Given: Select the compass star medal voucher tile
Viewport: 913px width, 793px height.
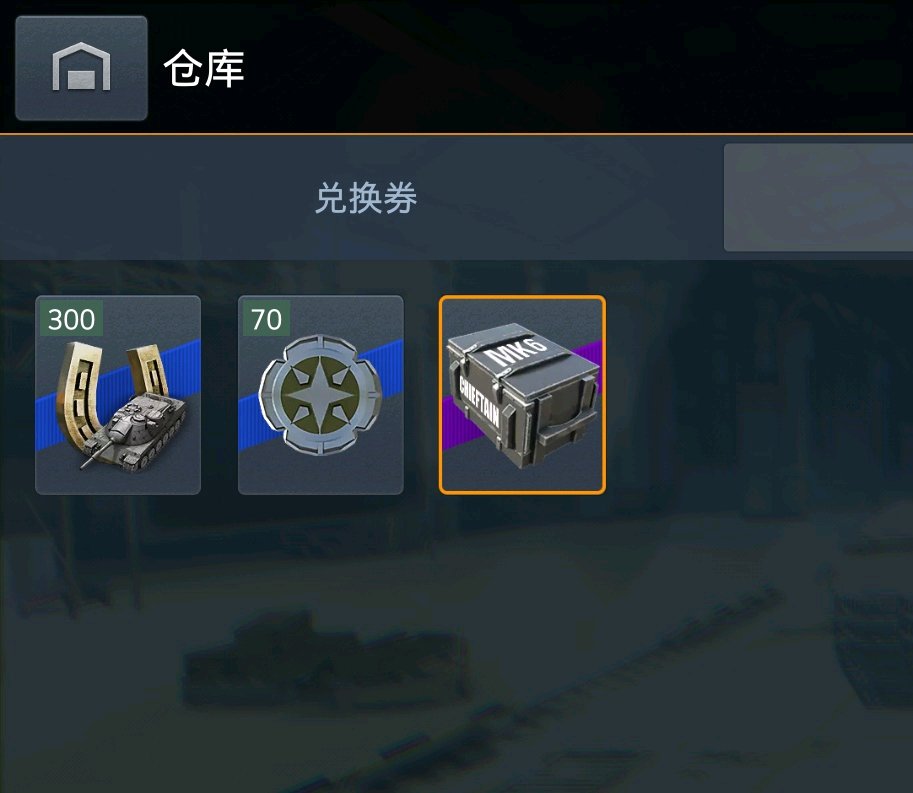Looking at the screenshot, I should (321, 395).
